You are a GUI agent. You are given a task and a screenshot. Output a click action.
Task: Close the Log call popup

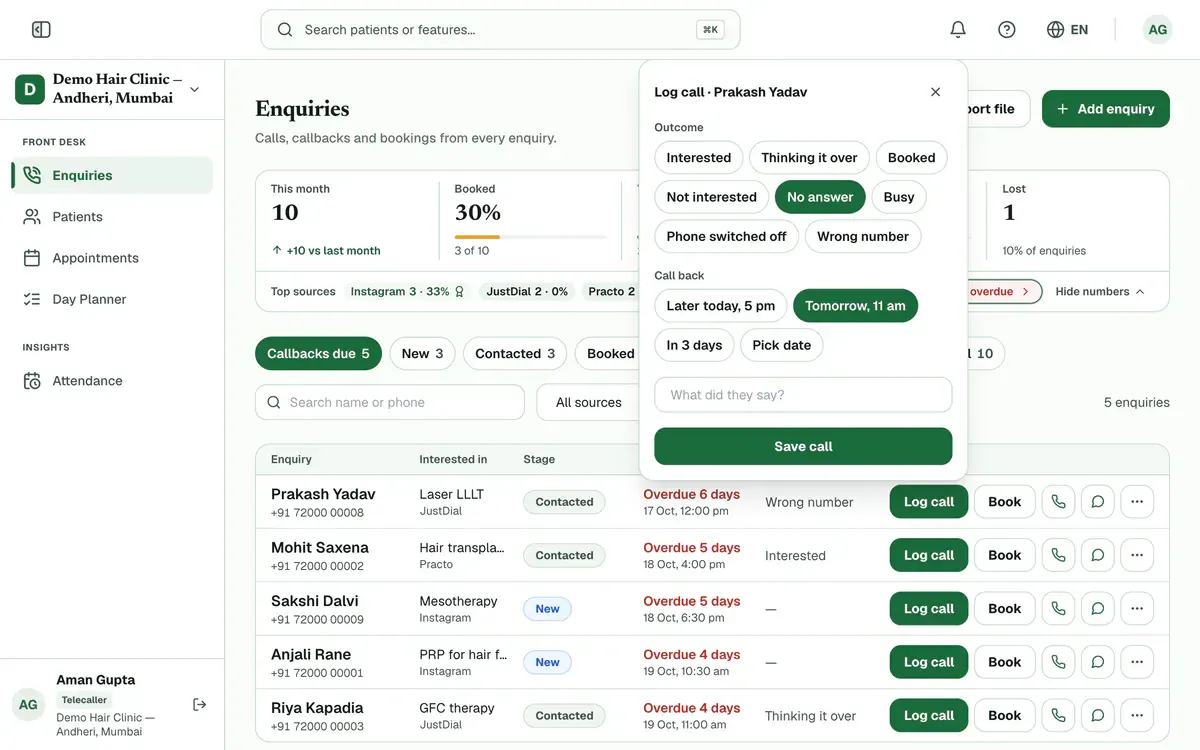[x=936, y=92]
